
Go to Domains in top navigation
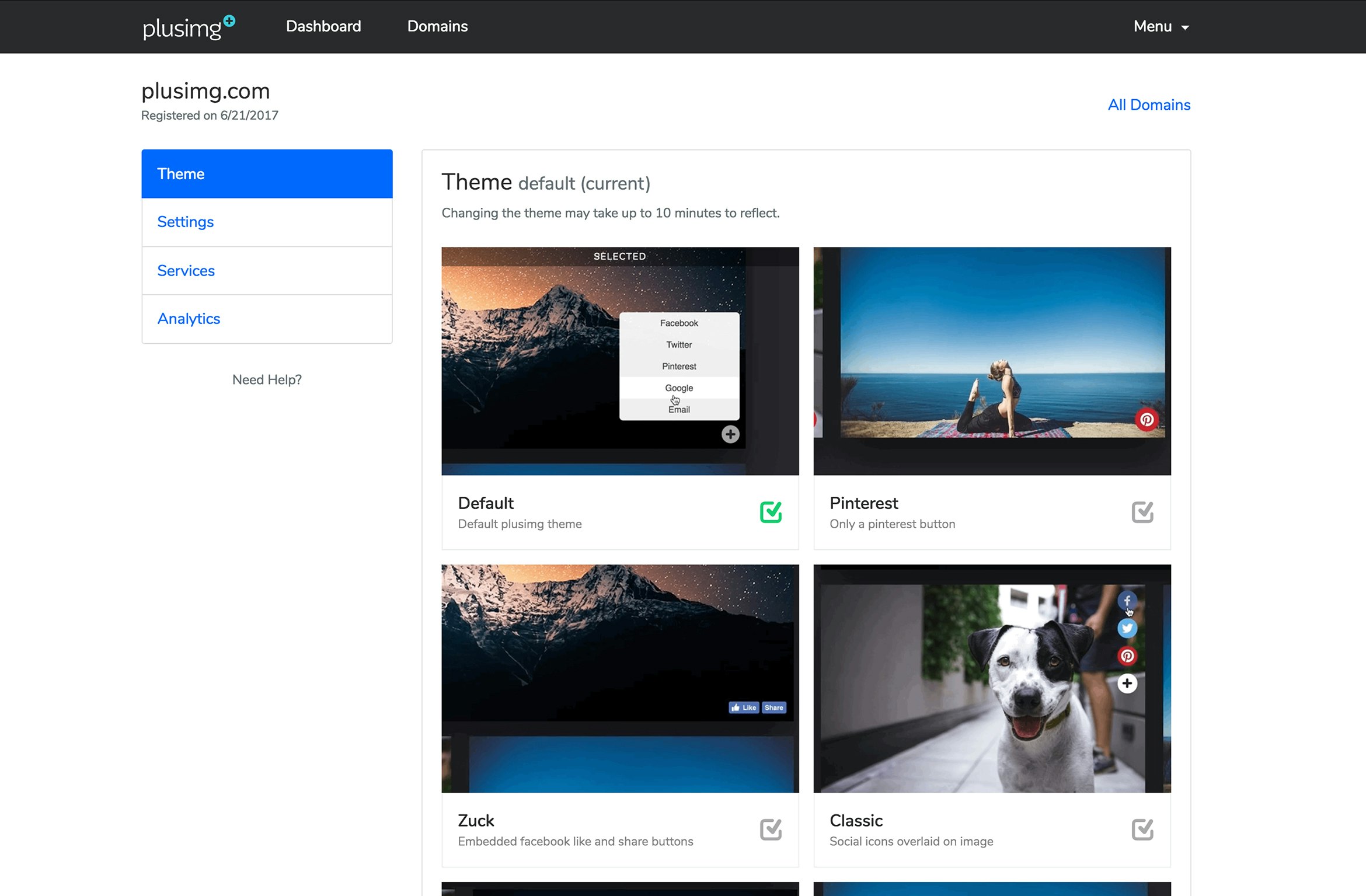coord(437,27)
